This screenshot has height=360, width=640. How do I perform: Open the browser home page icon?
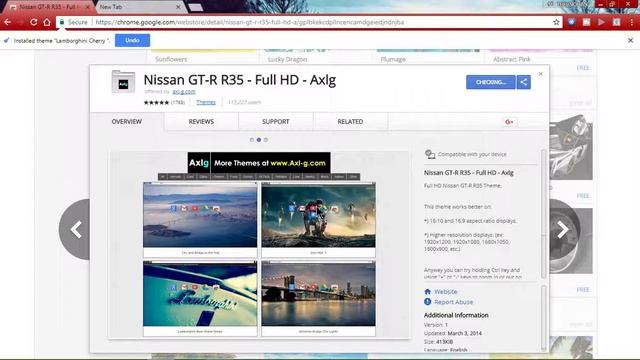pyautogui.click(x=47, y=22)
